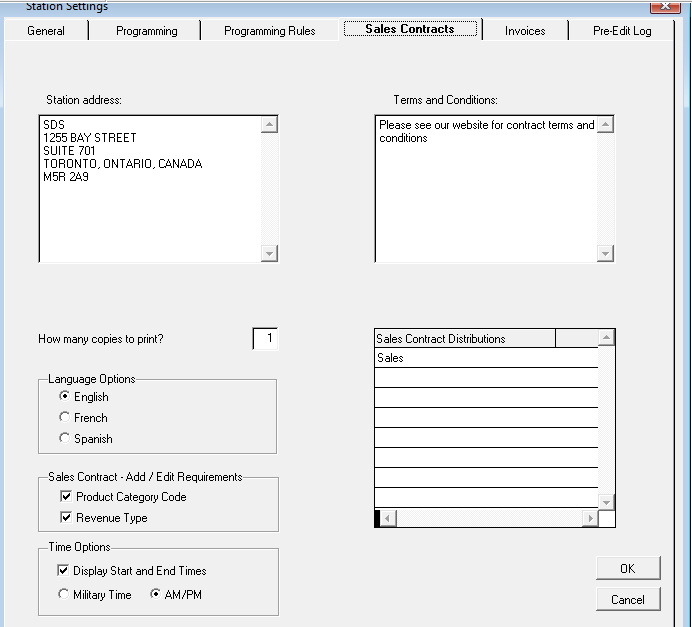Choose Military Time format
692x627 pixels.
pos(64,595)
